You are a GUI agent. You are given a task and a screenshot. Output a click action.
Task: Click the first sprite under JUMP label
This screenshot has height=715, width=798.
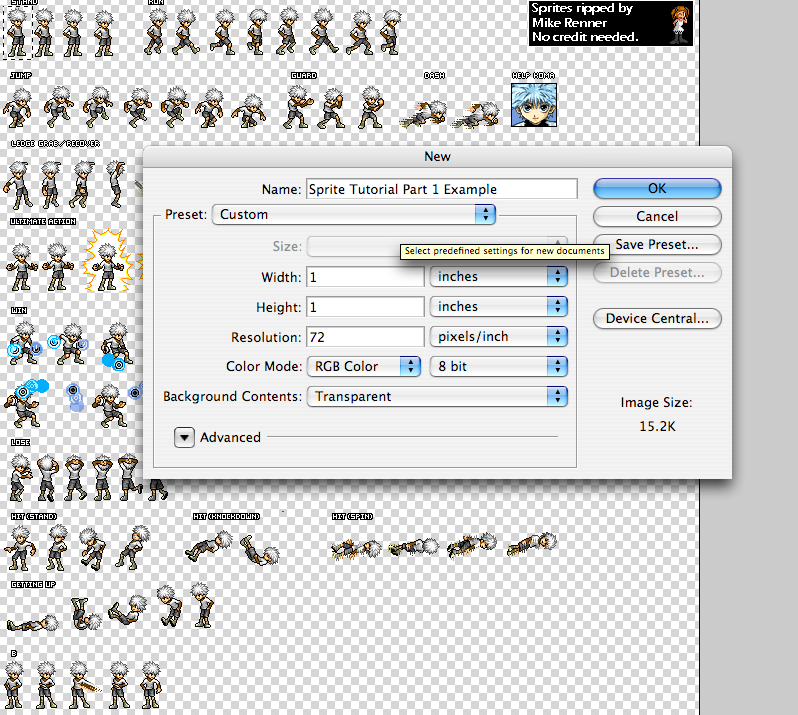coord(18,108)
